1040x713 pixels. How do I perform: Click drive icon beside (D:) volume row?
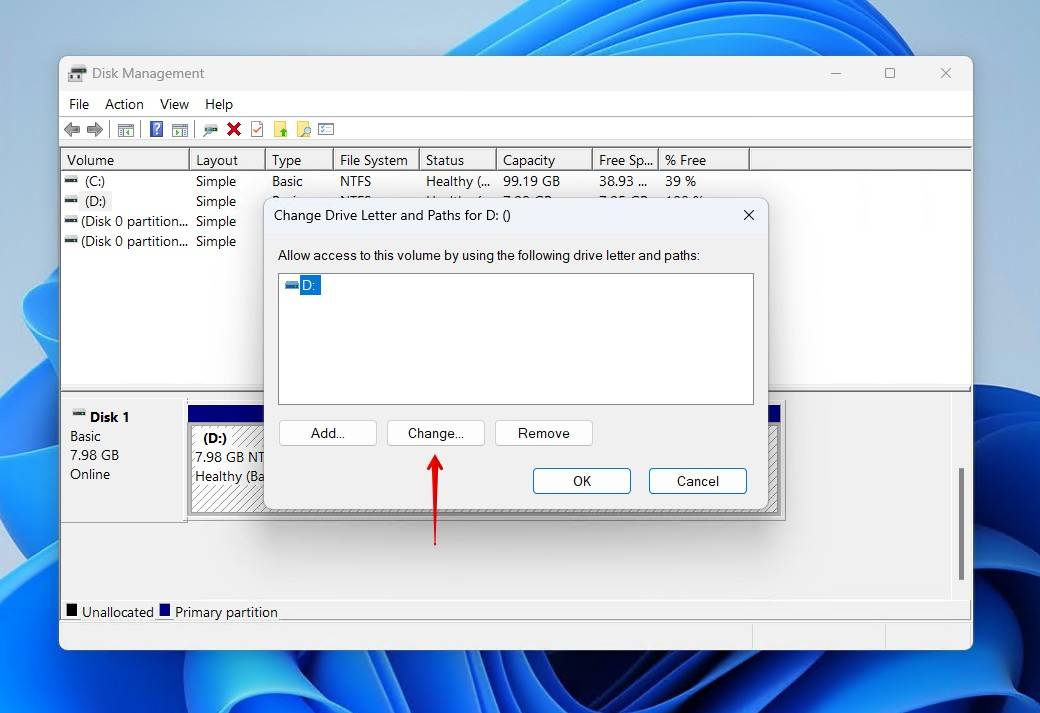coord(71,200)
